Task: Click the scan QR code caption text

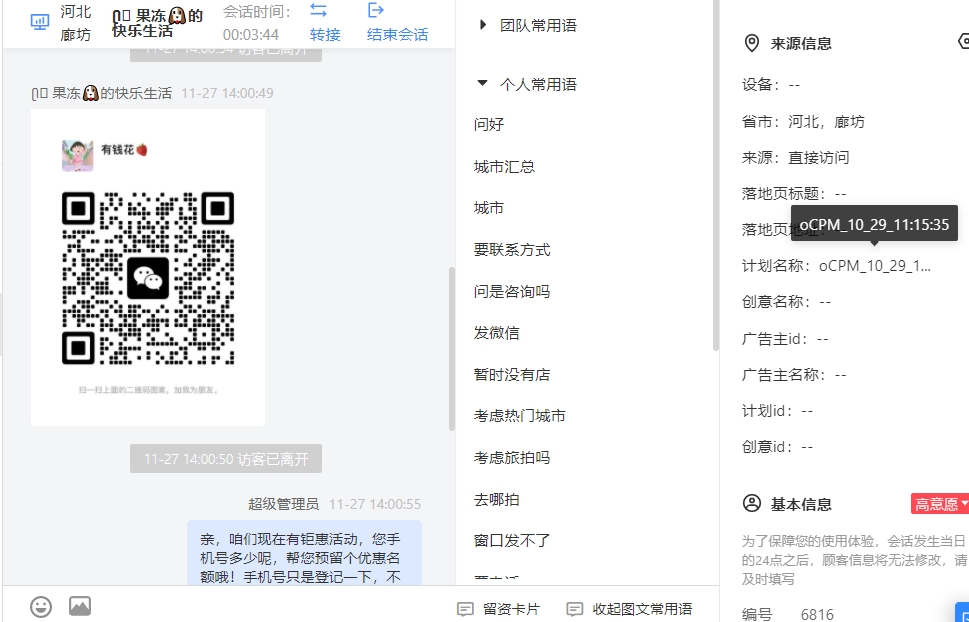Action: point(148,390)
